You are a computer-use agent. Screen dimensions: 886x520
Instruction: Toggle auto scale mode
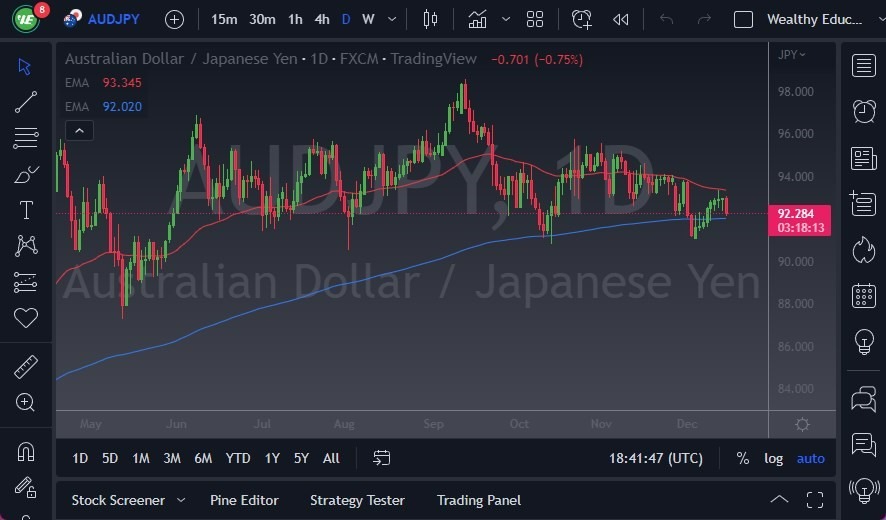click(811, 458)
